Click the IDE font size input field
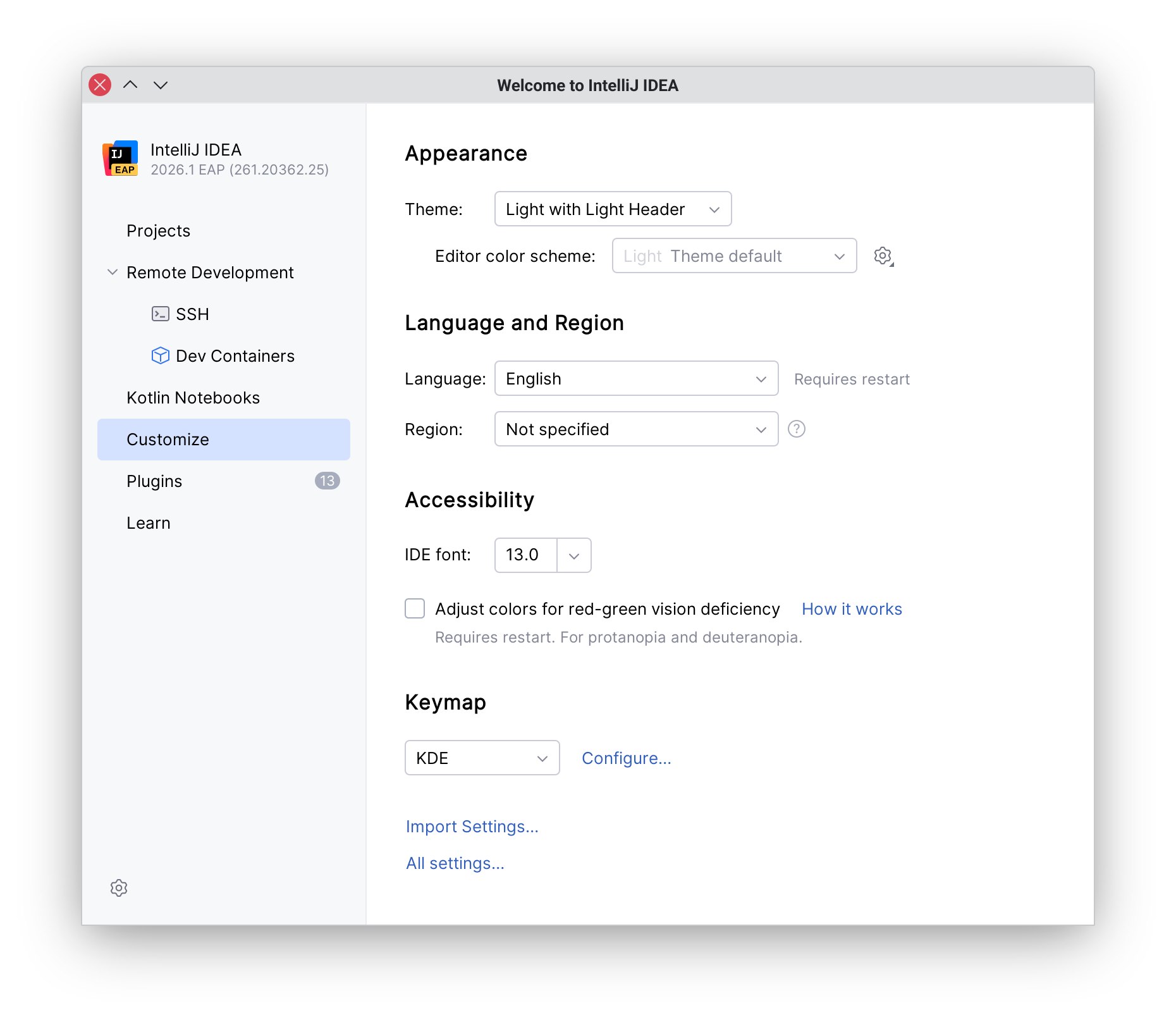The height and width of the screenshot is (1022, 1176). click(x=525, y=555)
